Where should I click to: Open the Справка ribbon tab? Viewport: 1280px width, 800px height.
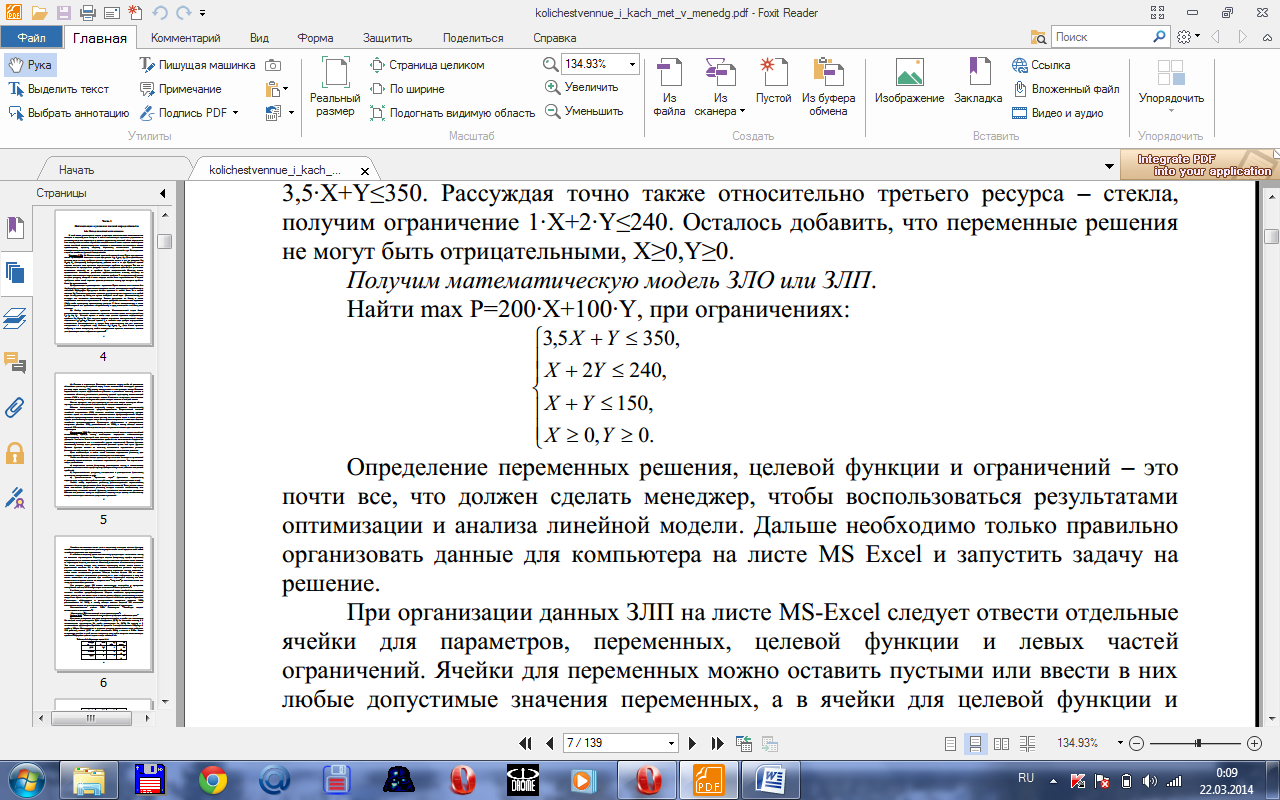click(554, 38)
